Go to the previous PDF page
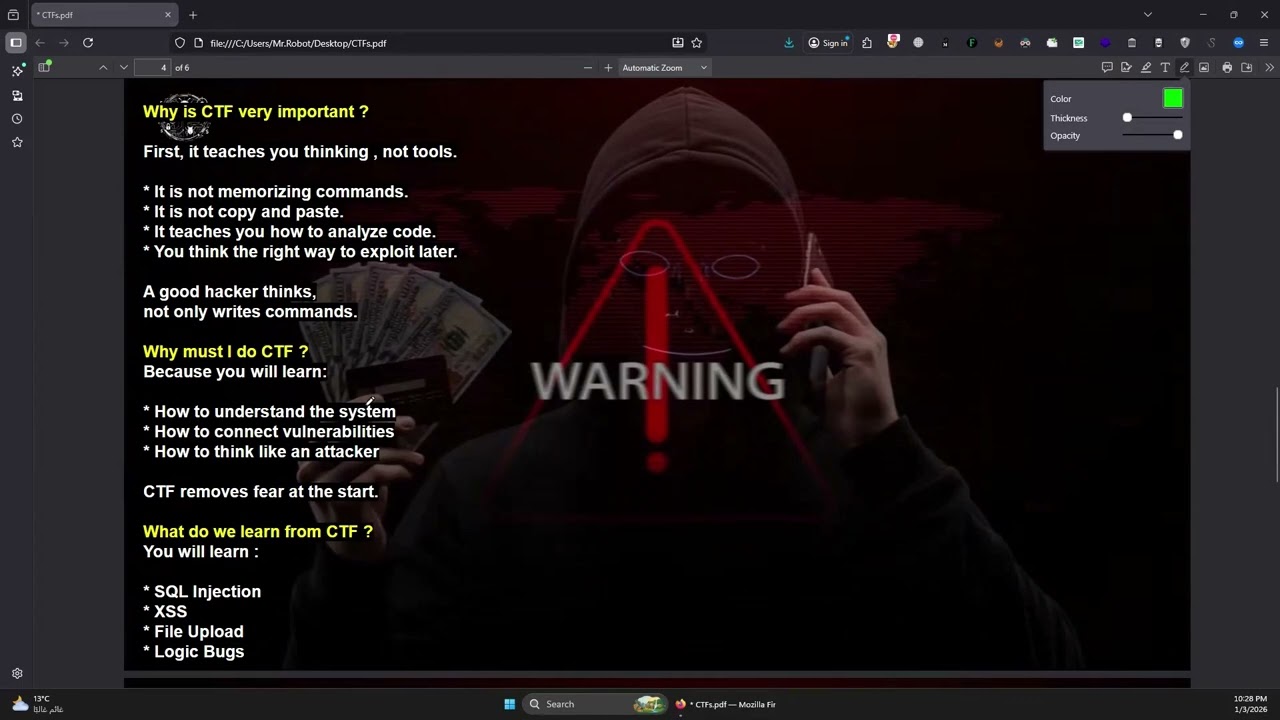The image size is (1280, 720). [103, 67]
